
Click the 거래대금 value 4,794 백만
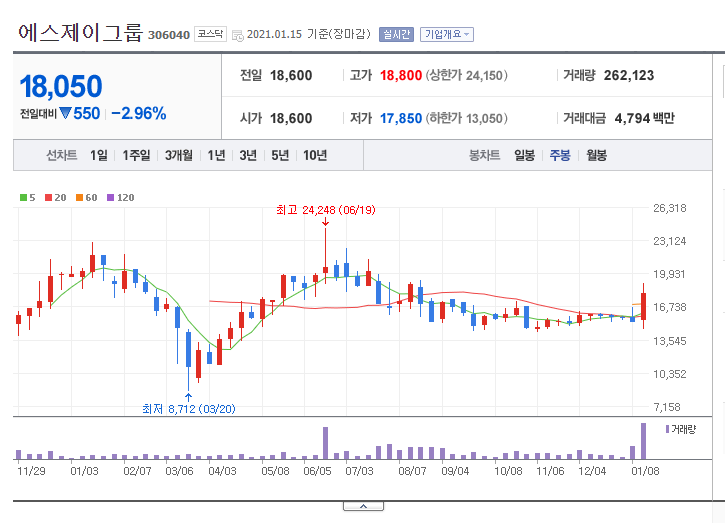645,118
